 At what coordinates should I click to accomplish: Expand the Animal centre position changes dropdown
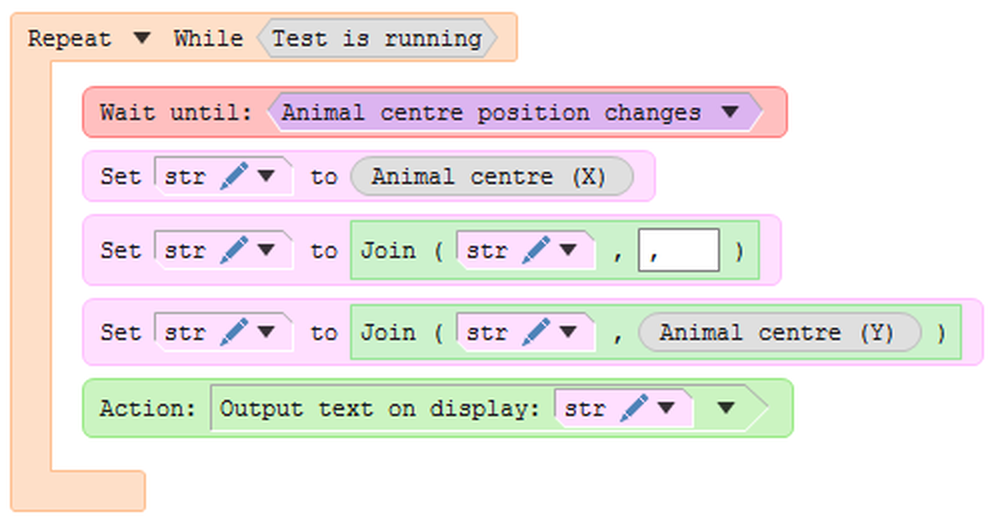tap(729, 112)
